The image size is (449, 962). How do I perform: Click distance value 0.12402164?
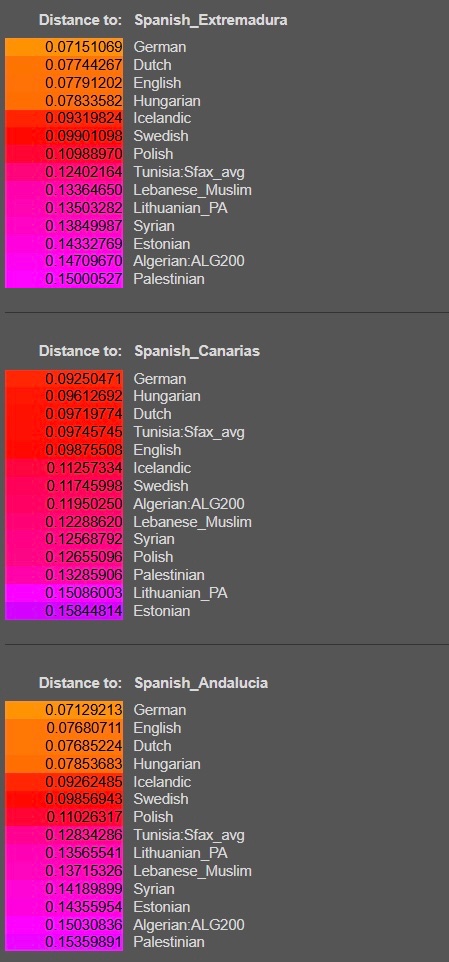[85, 172]
